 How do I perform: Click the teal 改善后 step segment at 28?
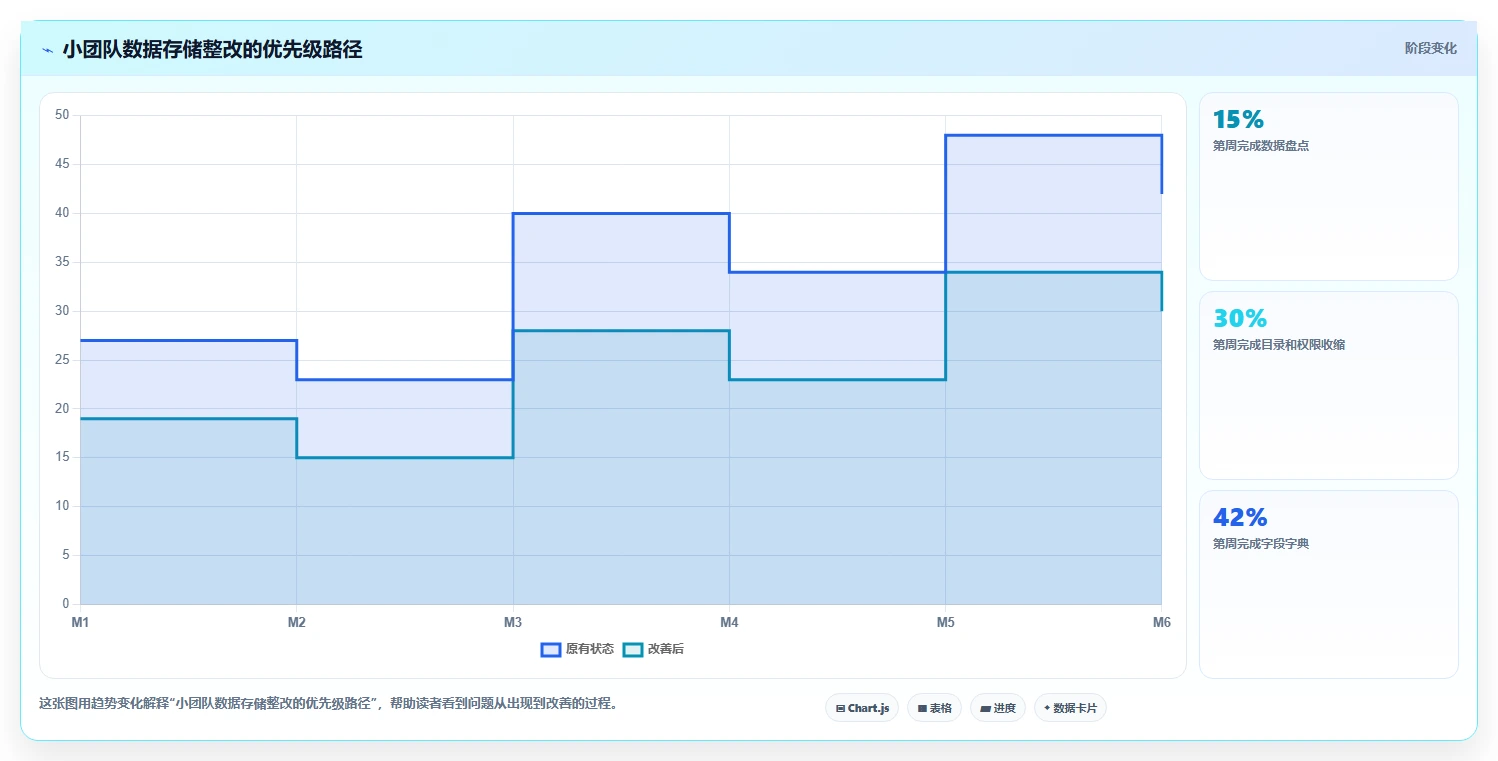pyautogui.click(x=621, y=330)
